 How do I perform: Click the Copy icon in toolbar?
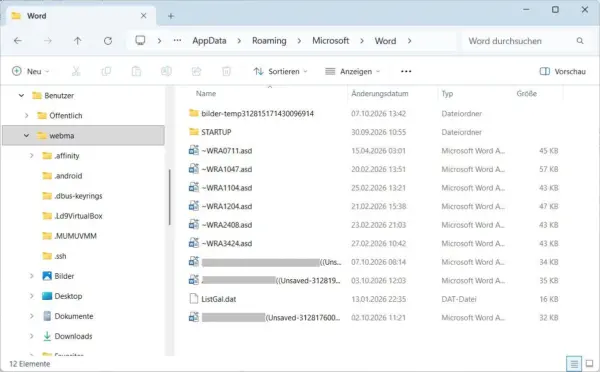click(106, 71)
